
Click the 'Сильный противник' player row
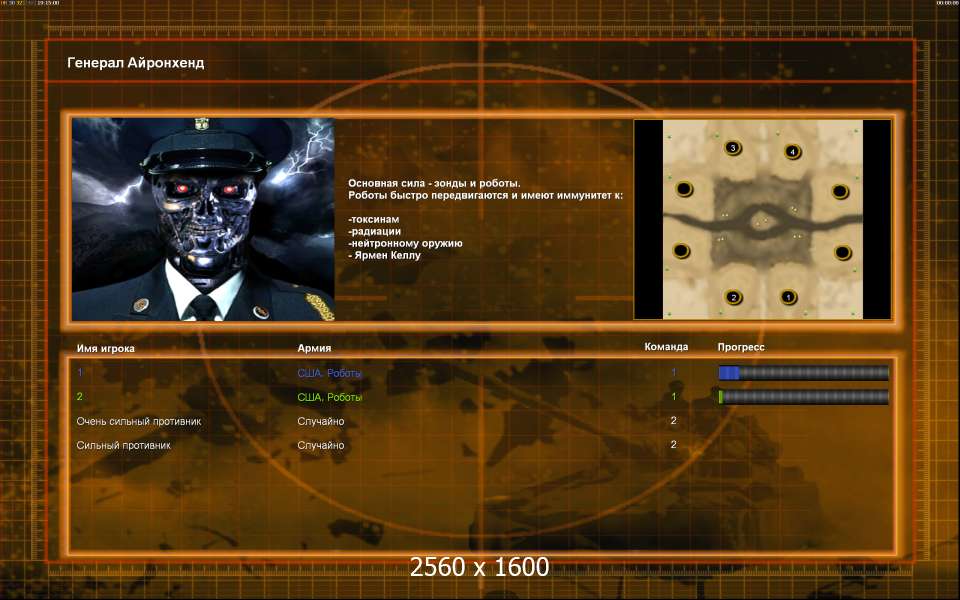124,445
